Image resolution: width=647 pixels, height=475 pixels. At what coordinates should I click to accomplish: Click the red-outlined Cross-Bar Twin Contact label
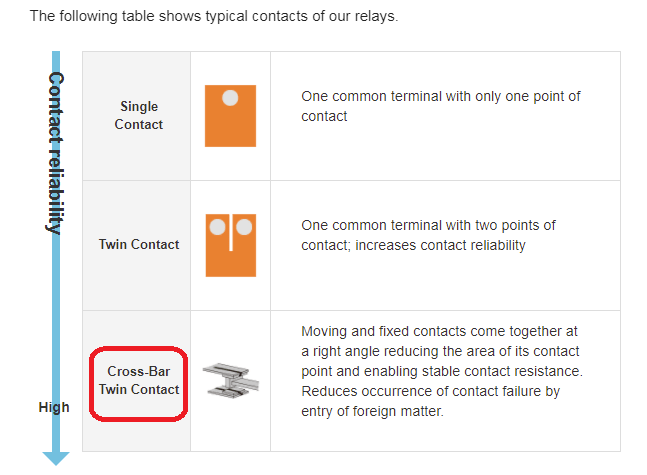point(139,384)
